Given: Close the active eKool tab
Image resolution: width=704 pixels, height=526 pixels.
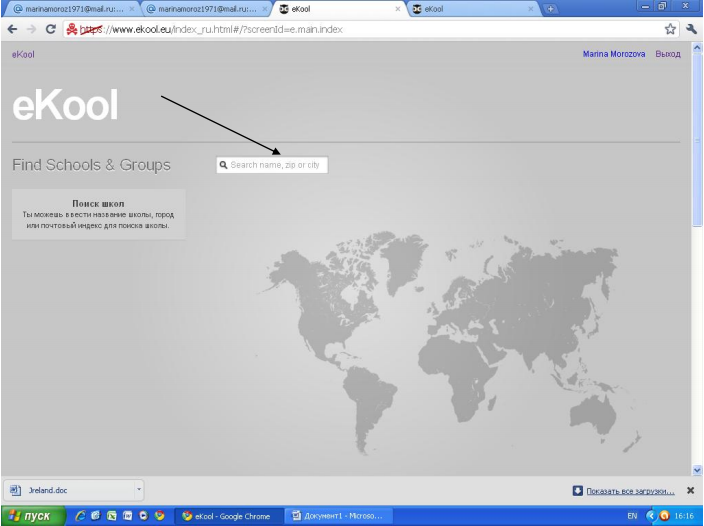Looking at the screenshot, I should tap(398, 9).
